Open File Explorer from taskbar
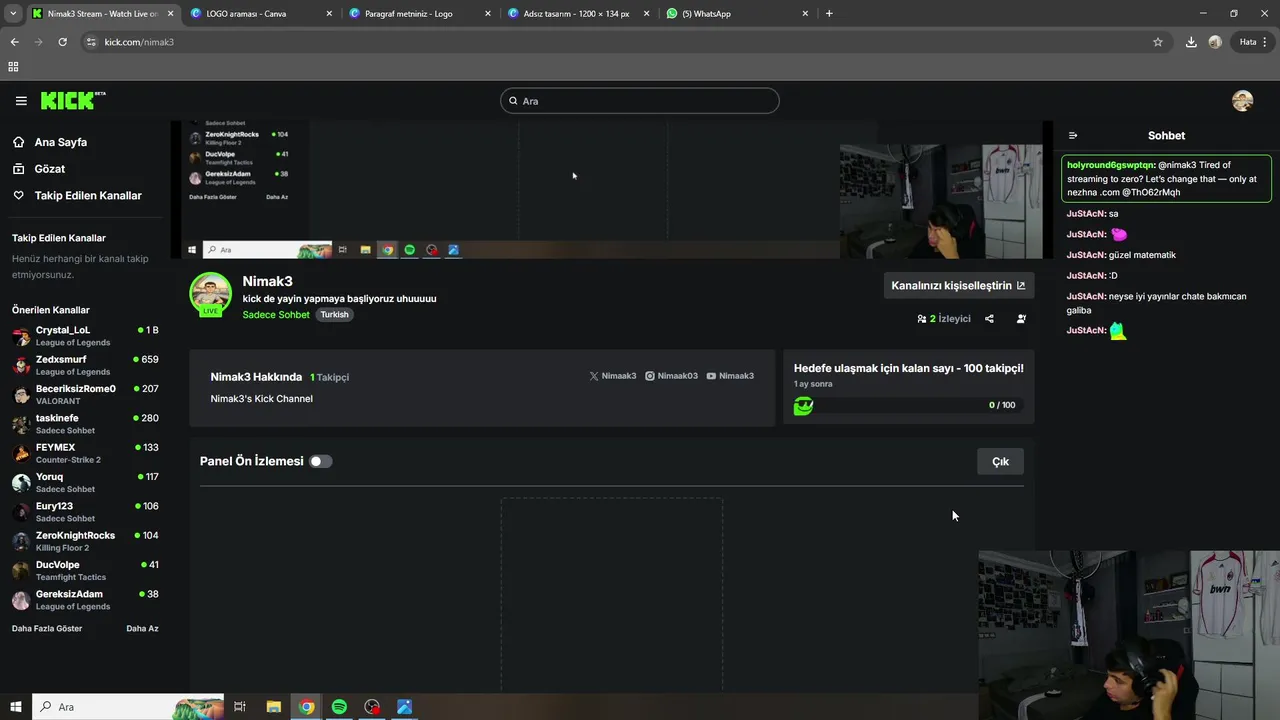The image size is (1280, 720). (x=273, y=707)
